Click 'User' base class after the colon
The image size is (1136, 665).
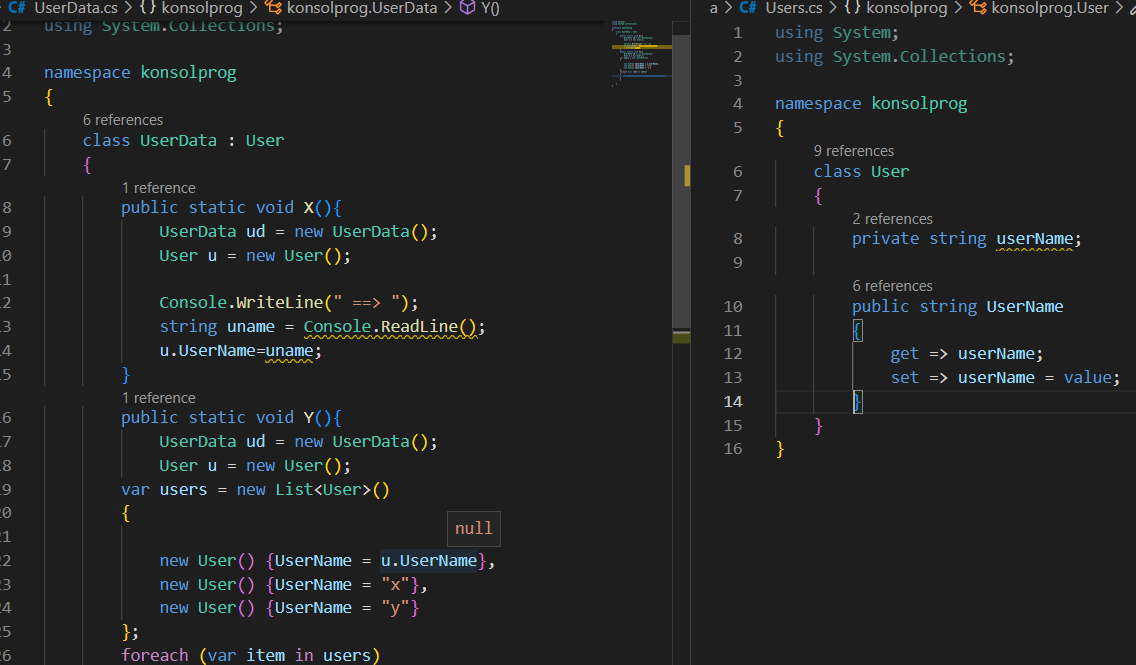(264, 141)
